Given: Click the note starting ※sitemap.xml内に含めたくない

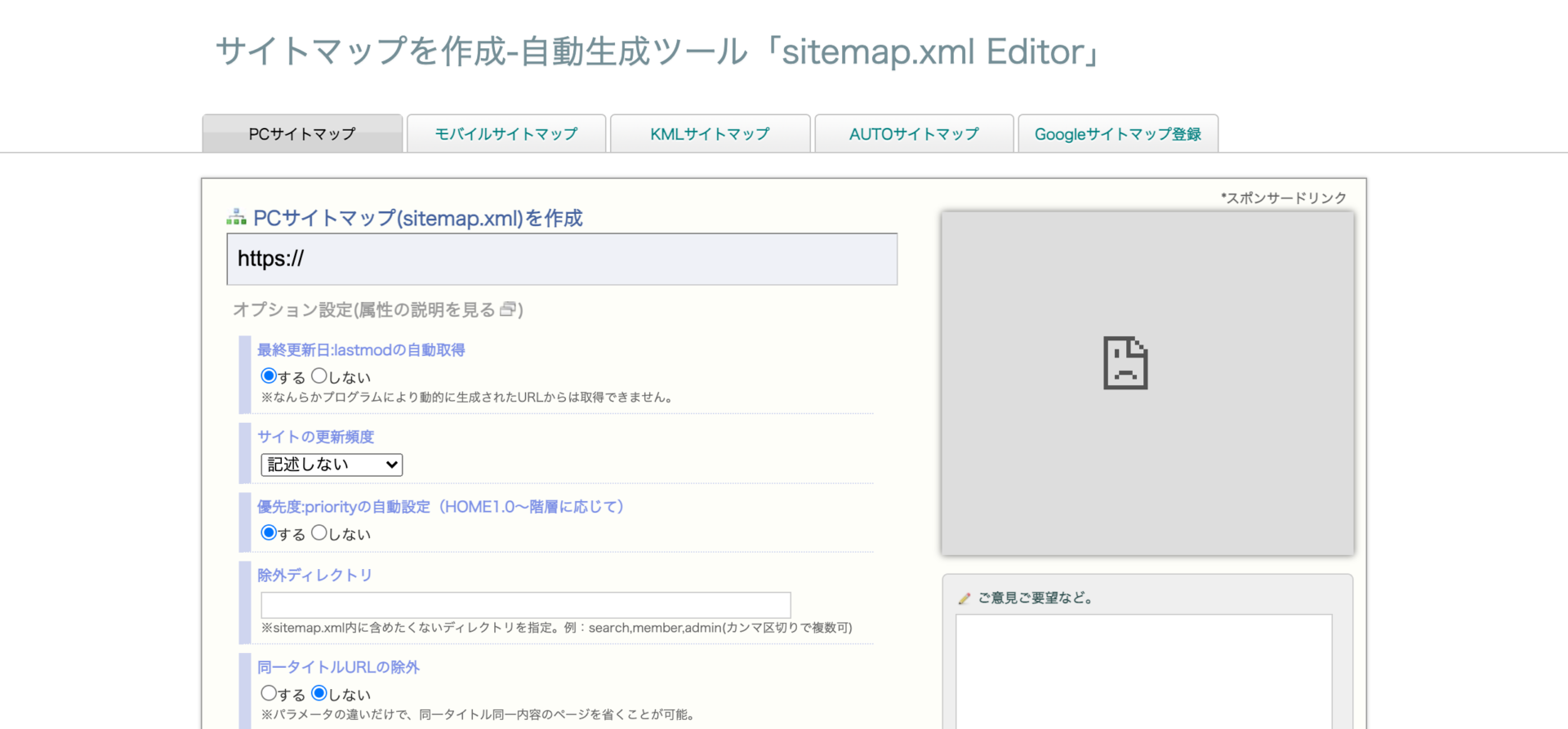Looking at the screenshot, I should click(557, 628).
